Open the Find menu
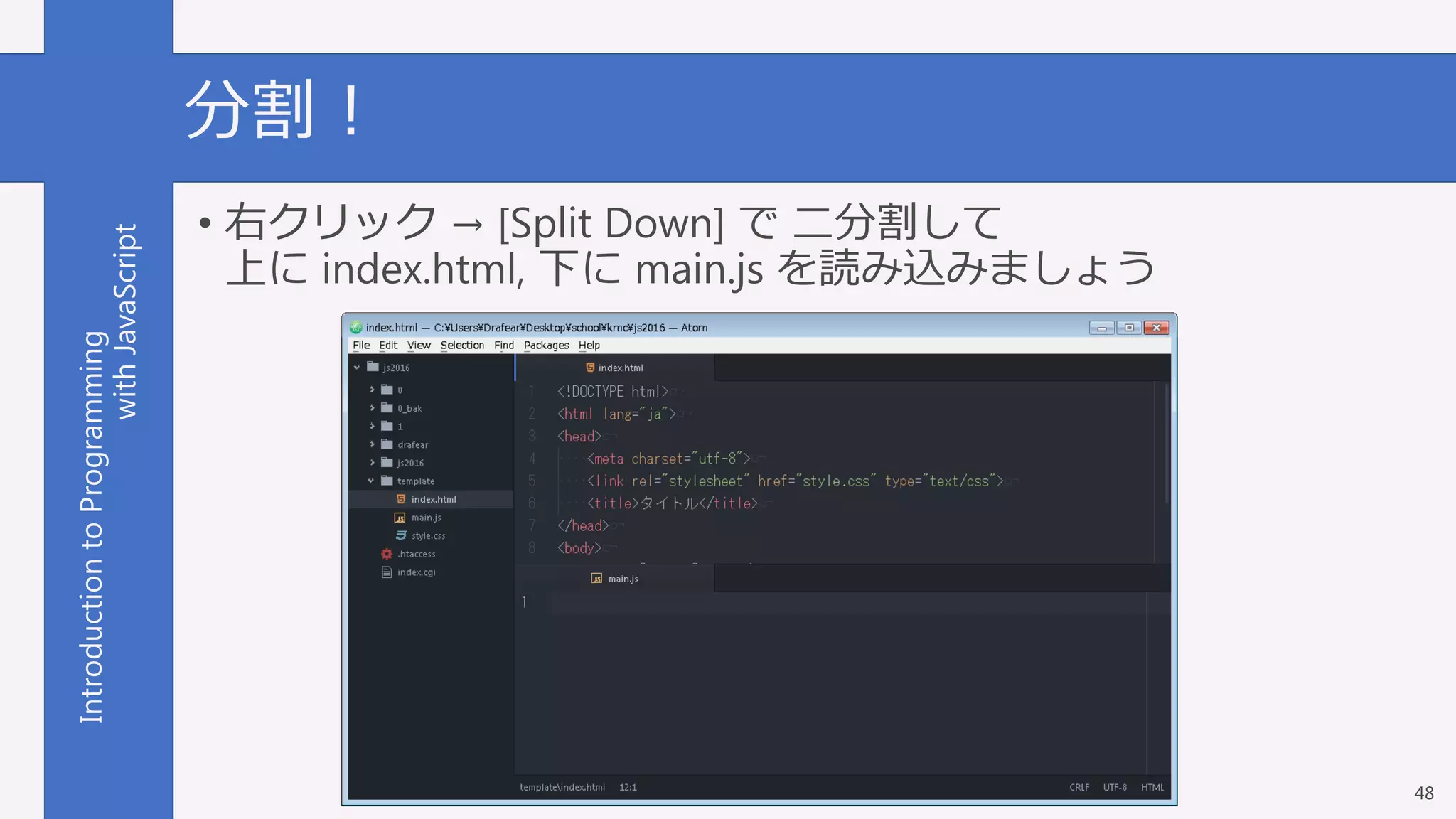 [x=504, y=346]
